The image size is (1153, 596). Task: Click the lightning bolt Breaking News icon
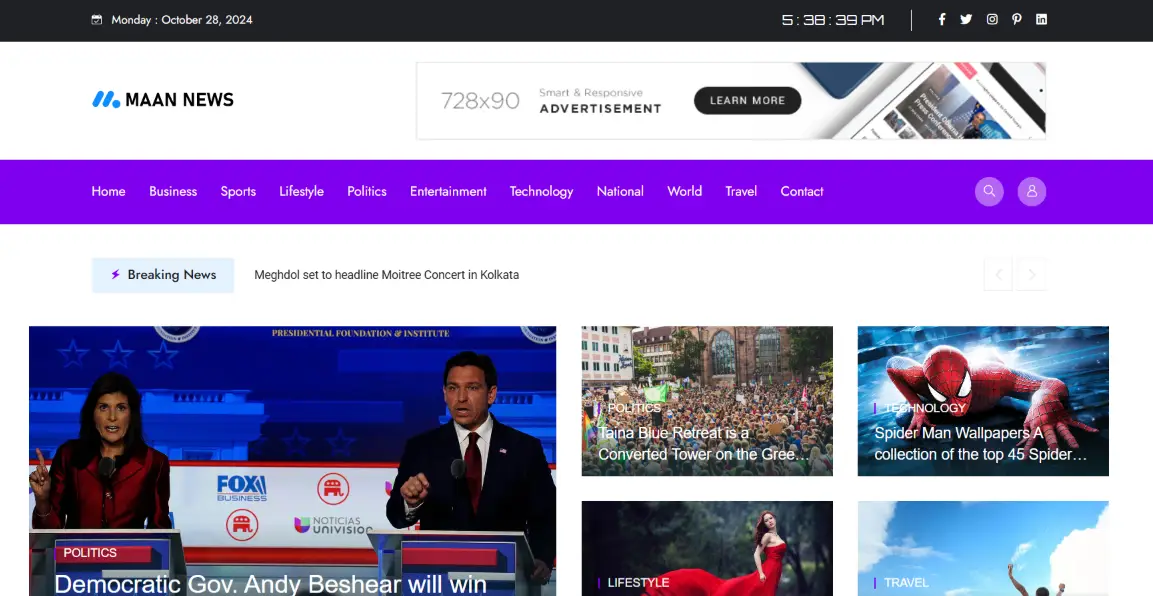(115, 274)
